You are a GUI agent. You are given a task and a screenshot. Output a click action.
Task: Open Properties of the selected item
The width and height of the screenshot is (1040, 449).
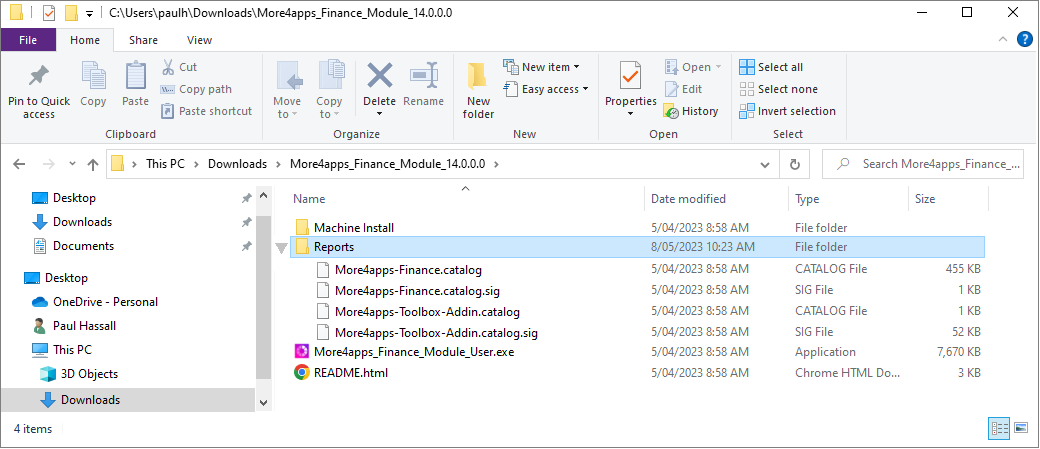tap(630, 83)
